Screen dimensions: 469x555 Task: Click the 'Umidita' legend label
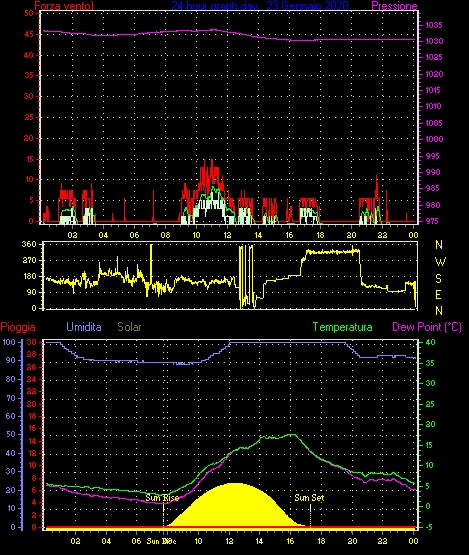pos(84,327)
